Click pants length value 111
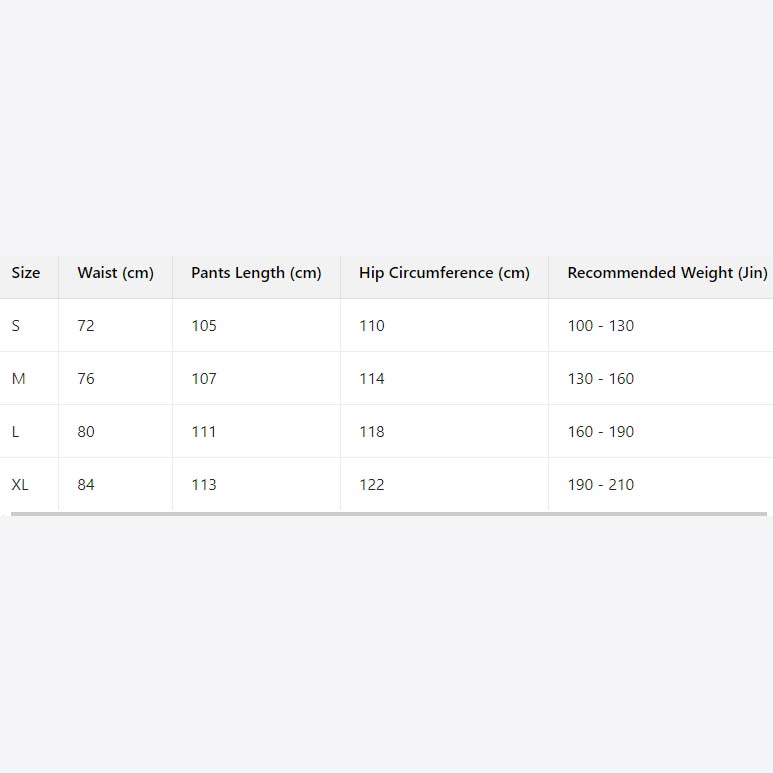The image size is (773, 773). click(x=204, y=432)
